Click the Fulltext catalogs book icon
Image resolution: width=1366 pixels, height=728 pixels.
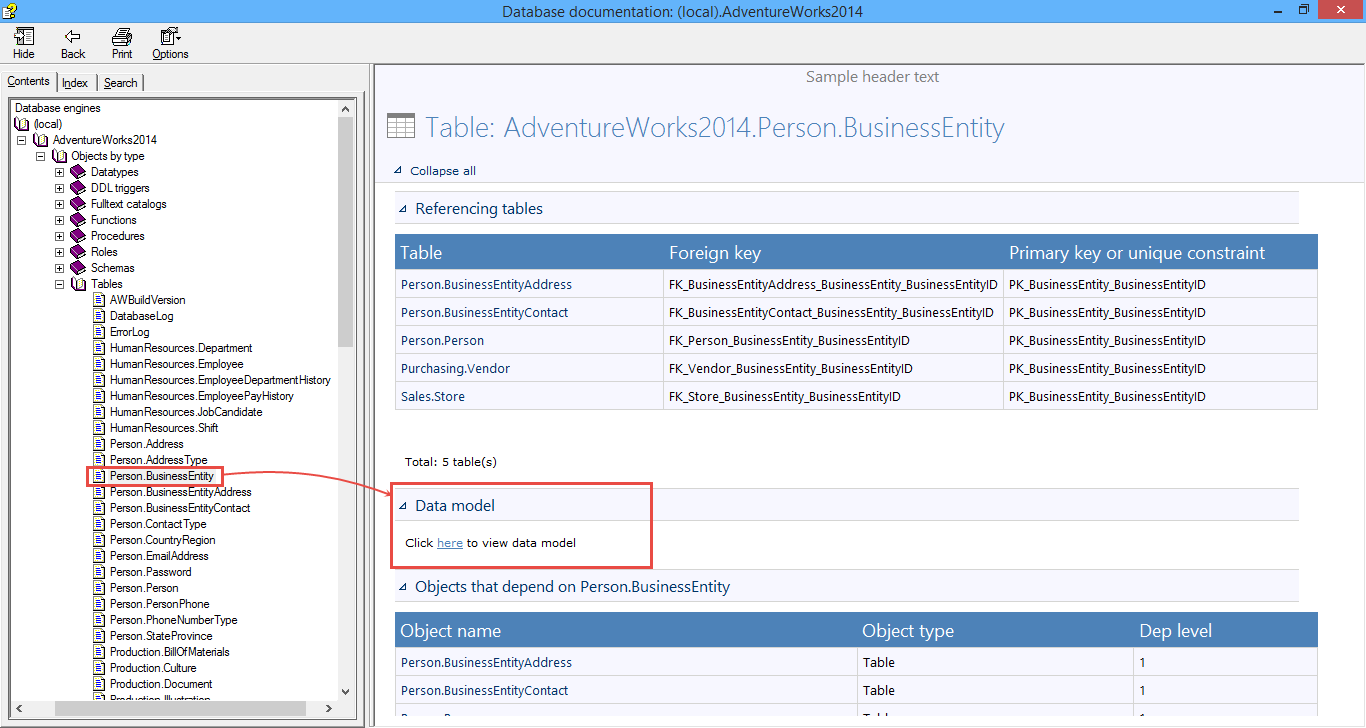point(79,204)
